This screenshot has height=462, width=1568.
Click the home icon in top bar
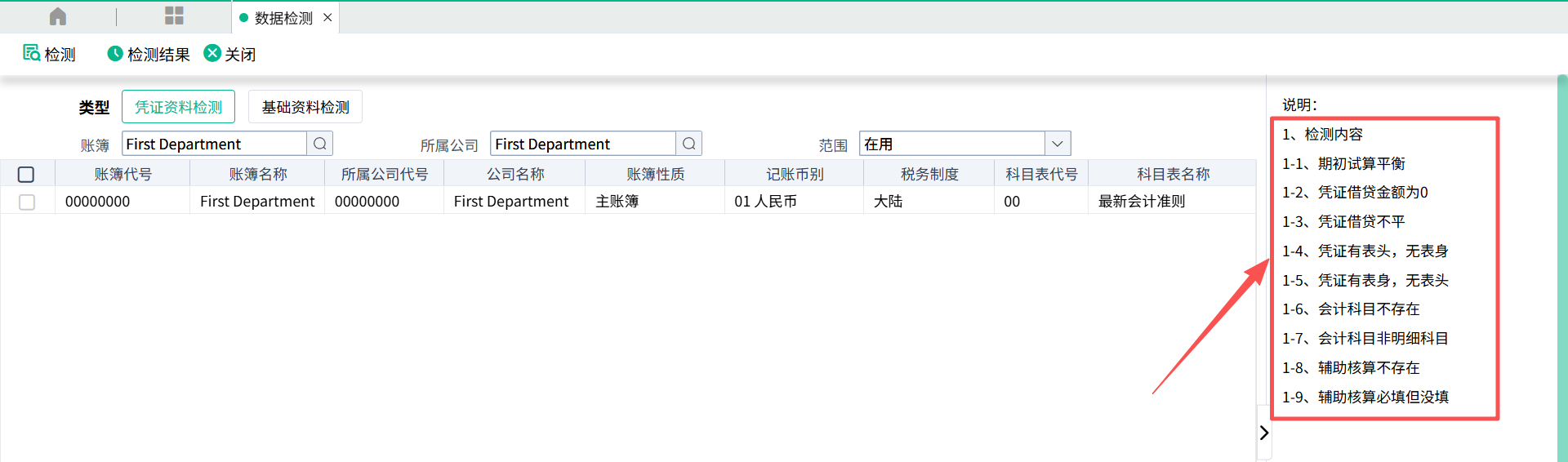pos(58,16)
